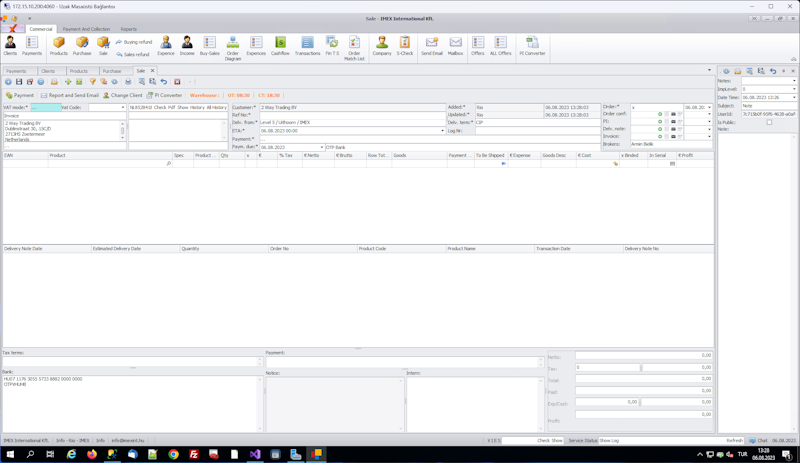Open Chat from the status bar
The width and height of the screenshot is (800, 463).
(x=758, y=441)
